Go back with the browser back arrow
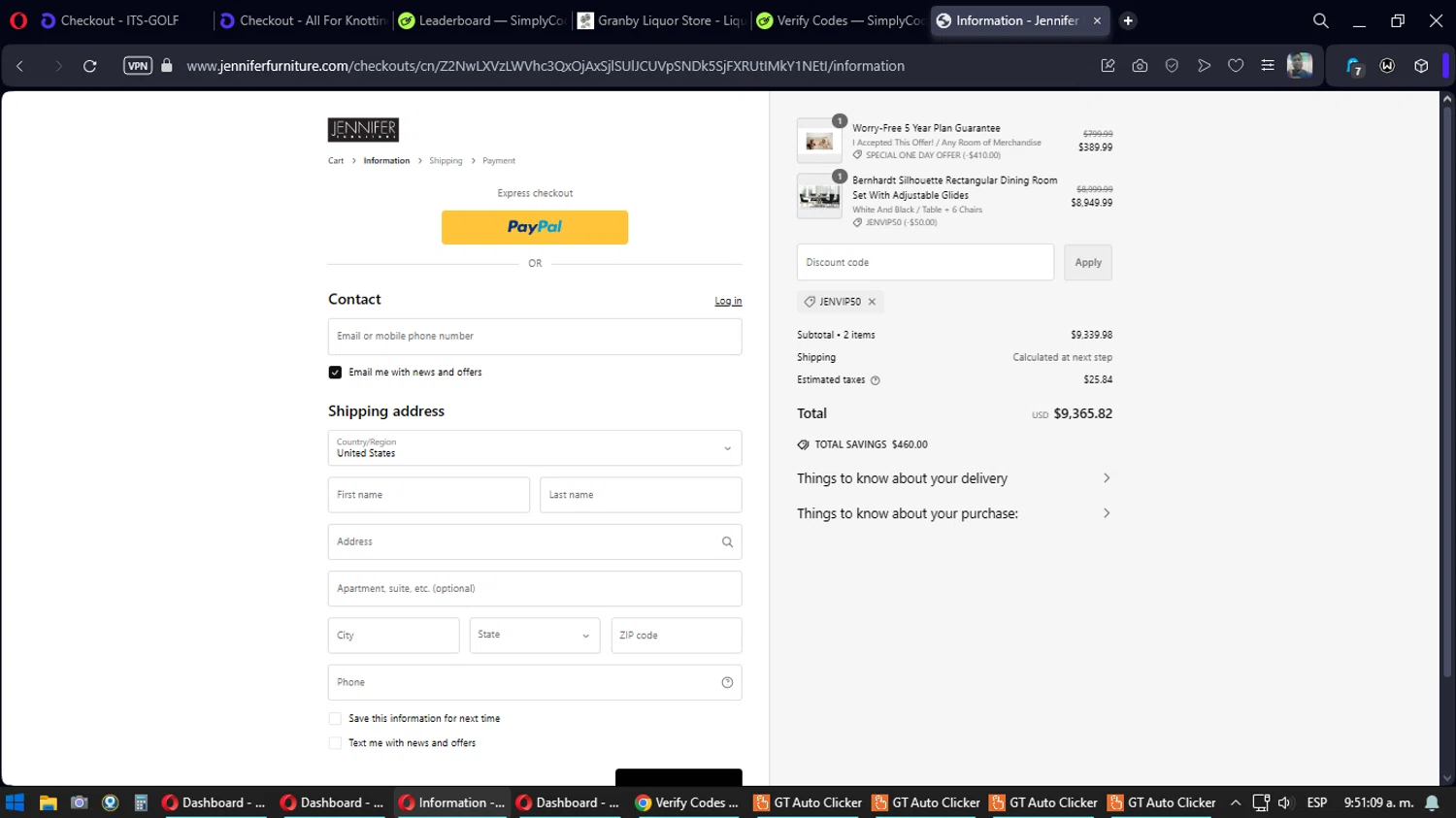The image size is (1456, 818). pos(20,66)
